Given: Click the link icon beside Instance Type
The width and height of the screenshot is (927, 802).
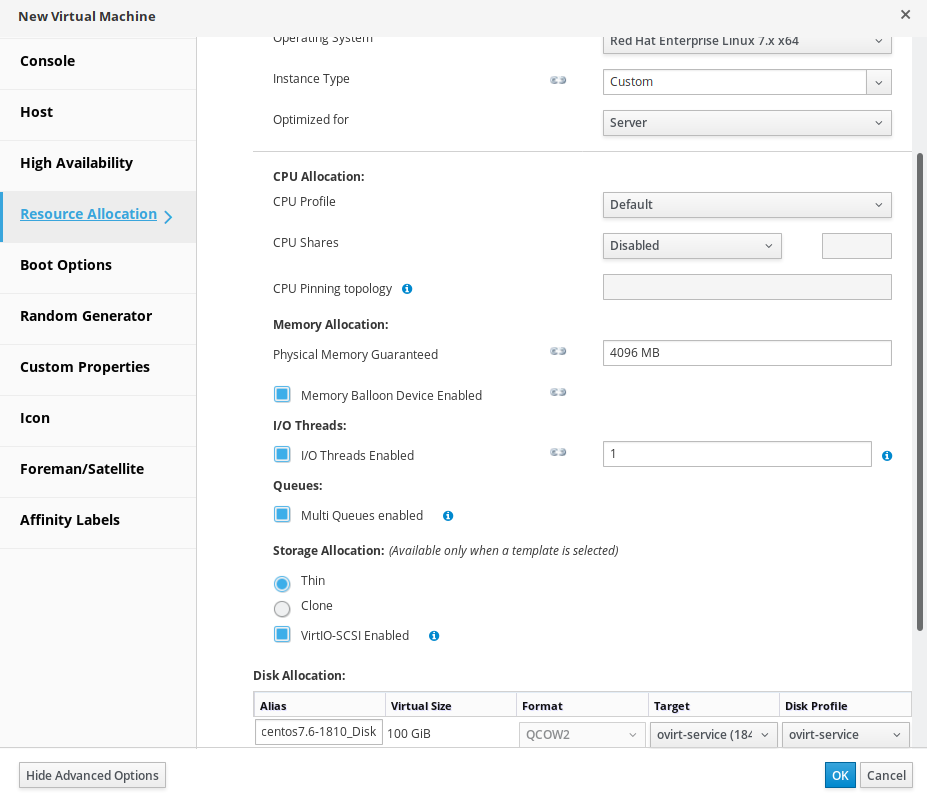Looking at the screenshot, I should (x=558, y=80).
